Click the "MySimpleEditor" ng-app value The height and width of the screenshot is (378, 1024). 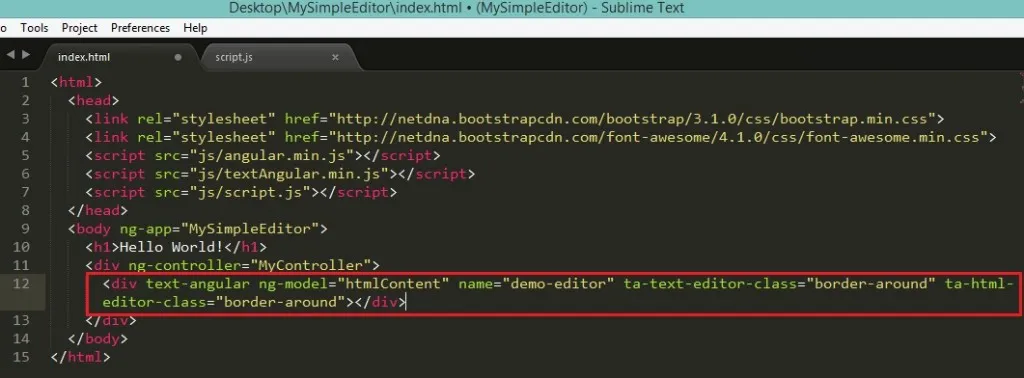click(249, 229)
